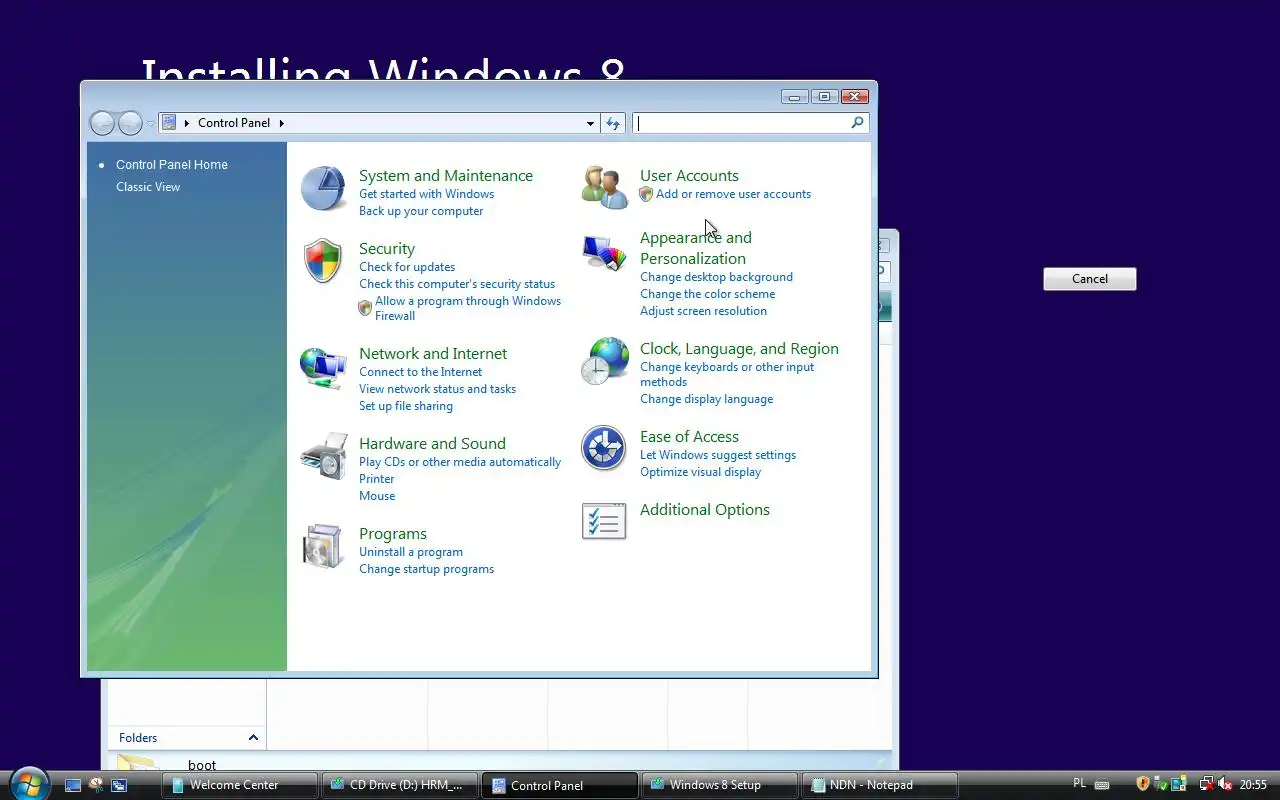Click Get started with Windows link

427,194
